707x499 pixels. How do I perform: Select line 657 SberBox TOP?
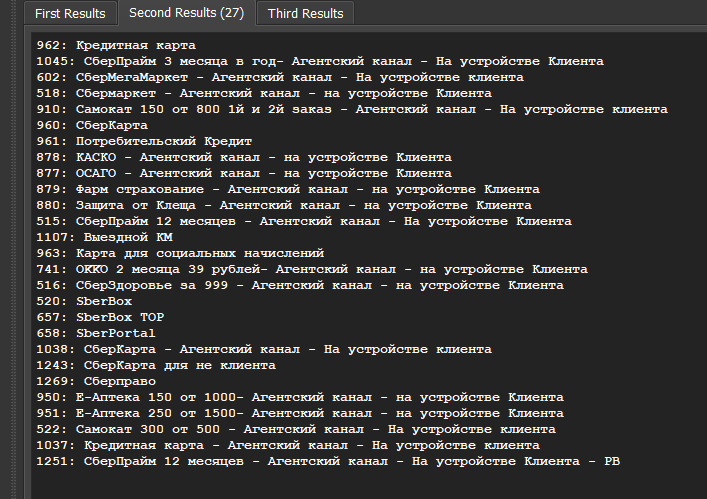tap(101, 317)
